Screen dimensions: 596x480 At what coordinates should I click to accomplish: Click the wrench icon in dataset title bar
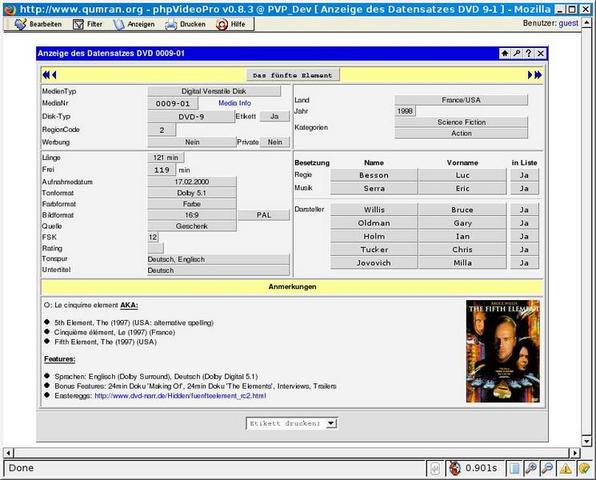tap(517, 53)
